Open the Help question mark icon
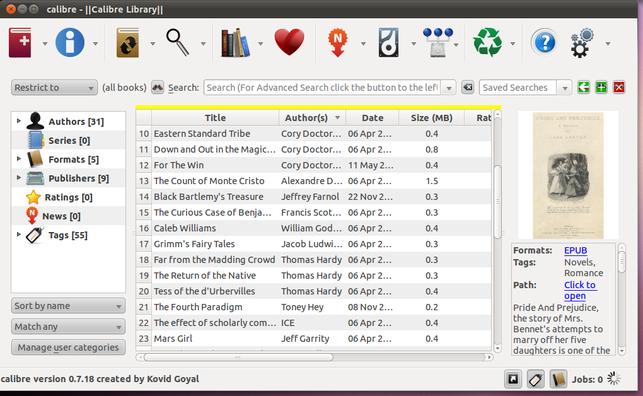 545,42
